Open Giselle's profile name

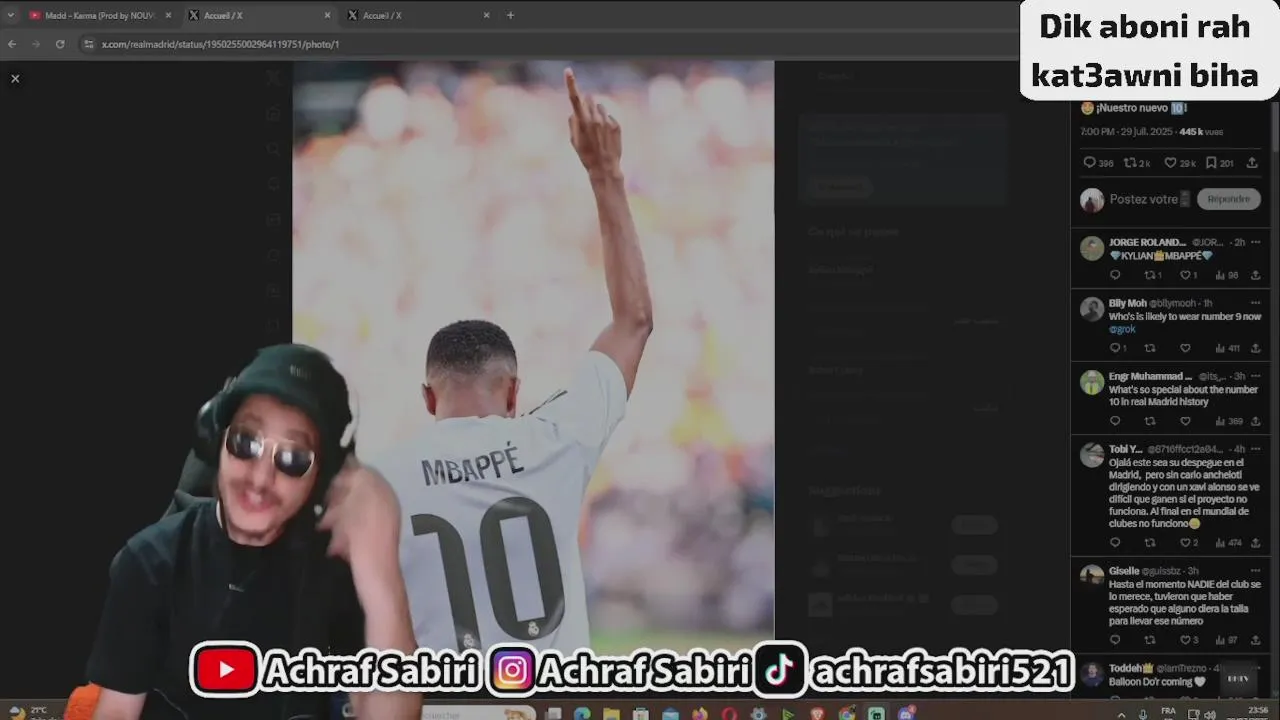1124,571
